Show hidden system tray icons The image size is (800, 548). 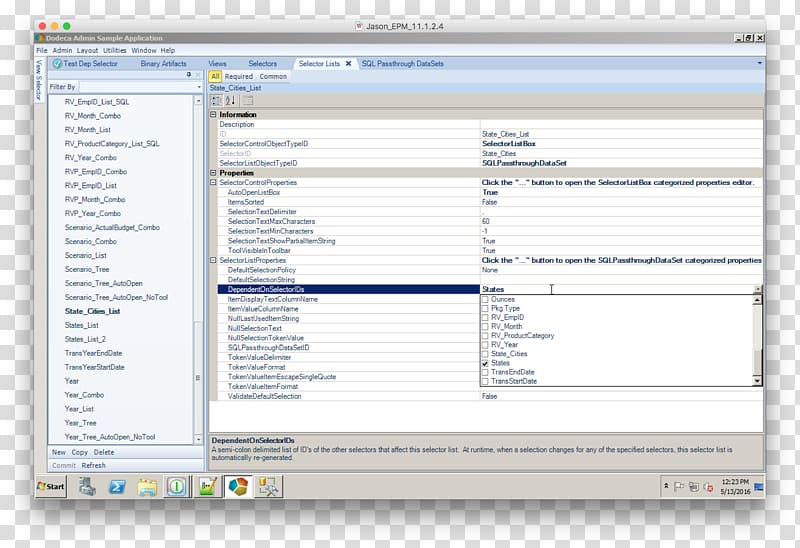(666, 486)
